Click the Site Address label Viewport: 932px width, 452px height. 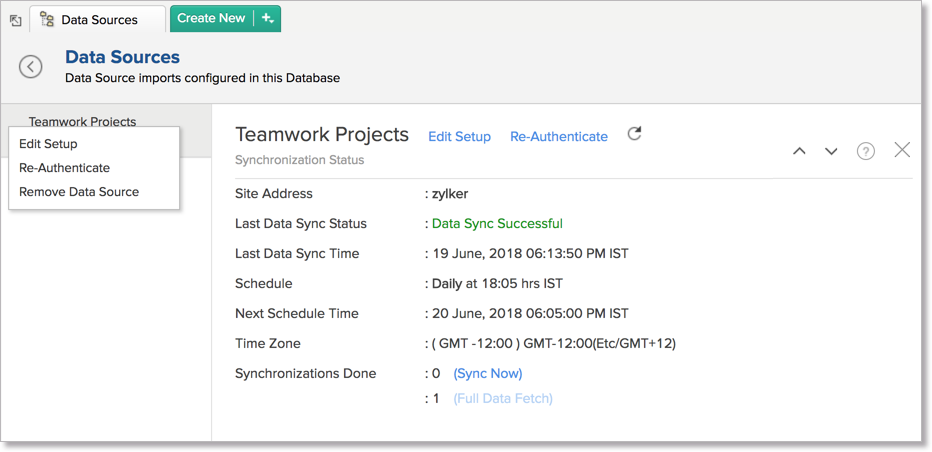click(274, 194)
